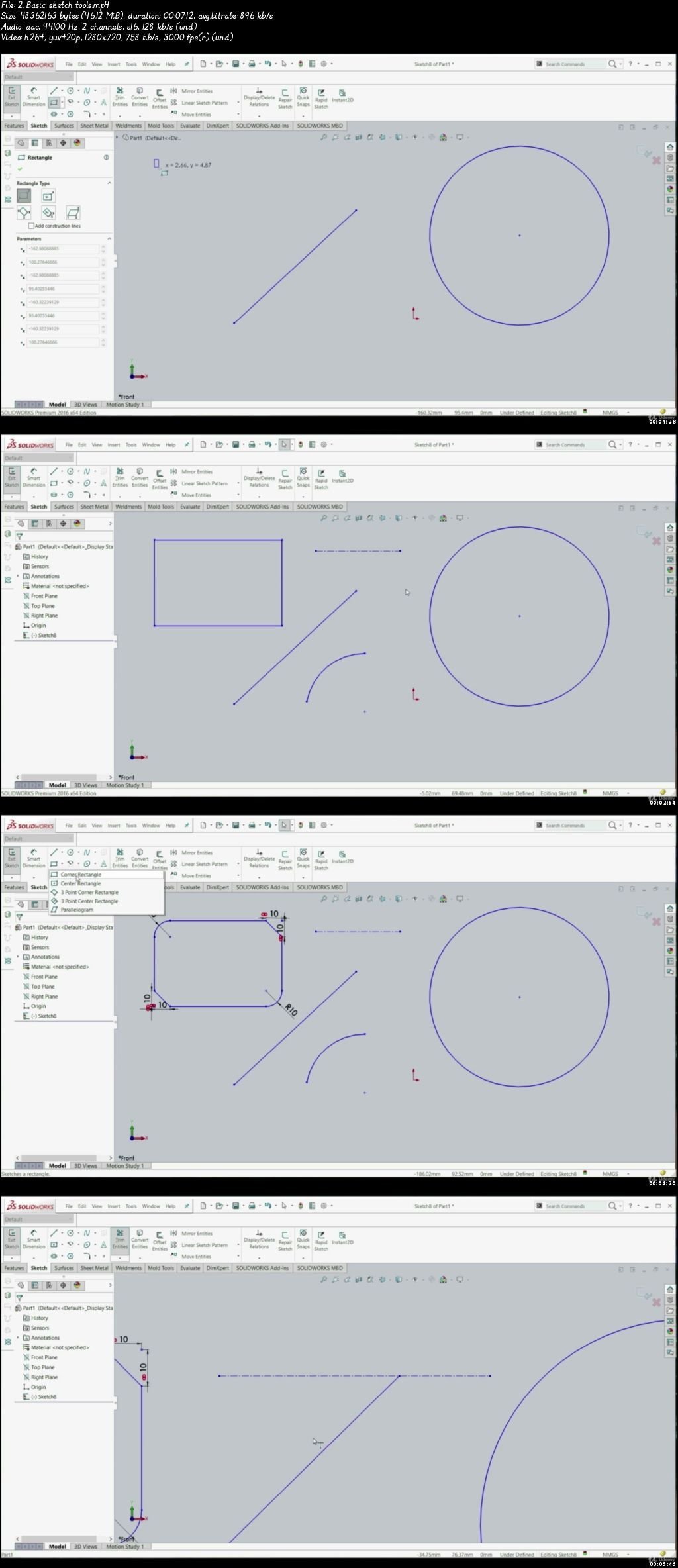Viewport: 678px width, 1568px height.
Task: Click Zoom to Fit in the 00:01:28 frame
Action: (324, 138)
